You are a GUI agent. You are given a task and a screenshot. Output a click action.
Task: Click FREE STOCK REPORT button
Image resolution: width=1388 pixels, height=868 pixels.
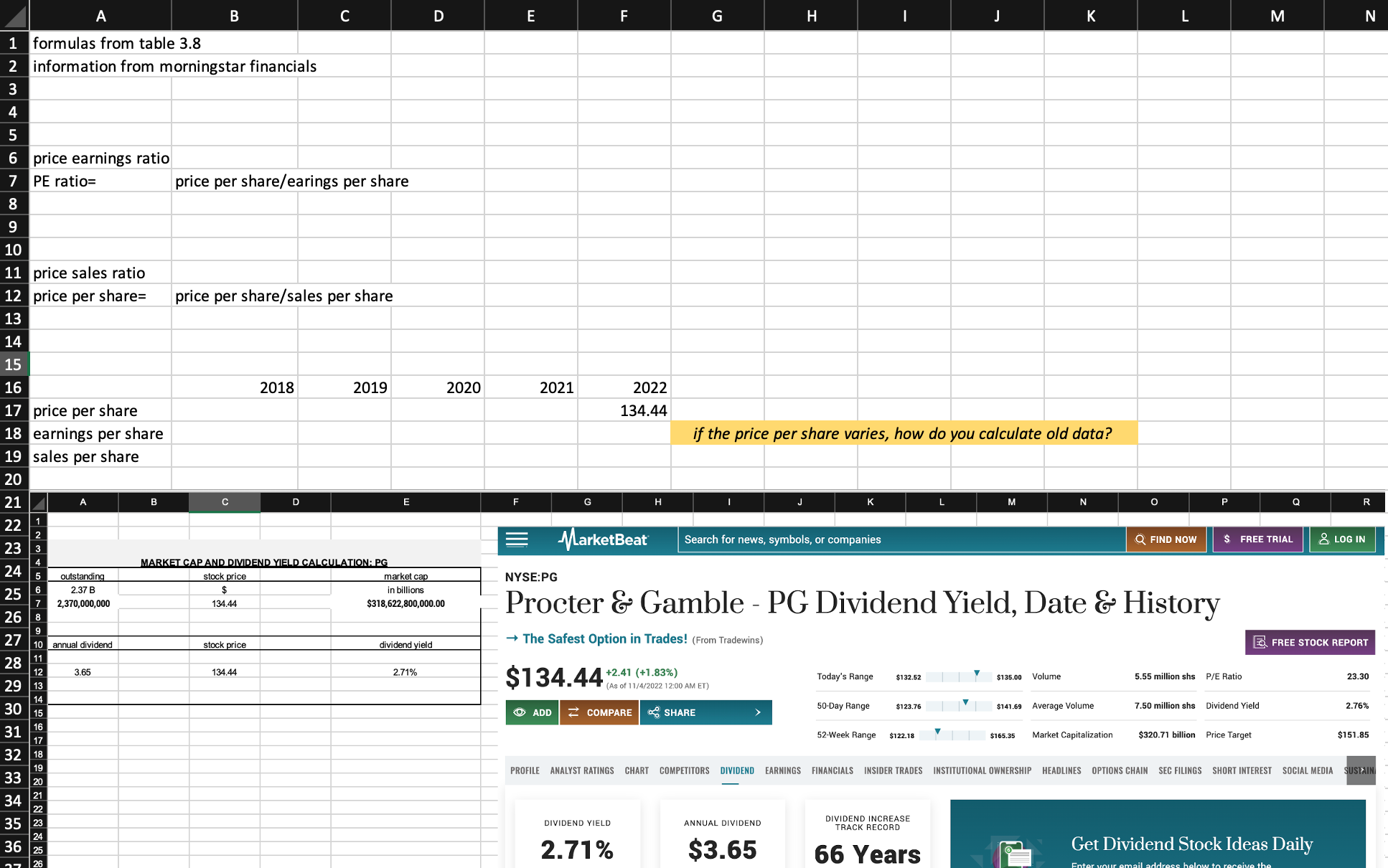[1311, 642]
